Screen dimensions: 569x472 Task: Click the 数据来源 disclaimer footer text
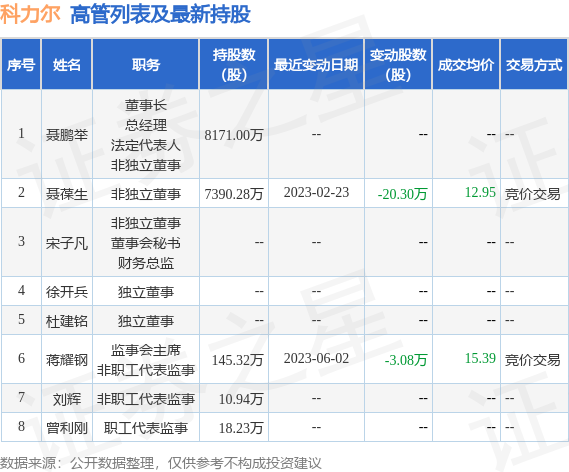[161, 463]
